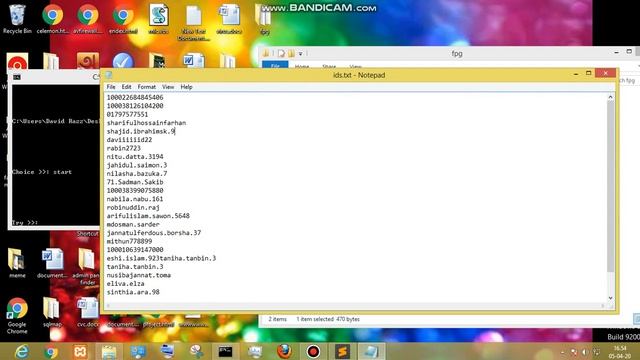The width and height of the screenshot is (640, 360).
Task: Select the fpg folder on desktop
Action: pos(264,19)
